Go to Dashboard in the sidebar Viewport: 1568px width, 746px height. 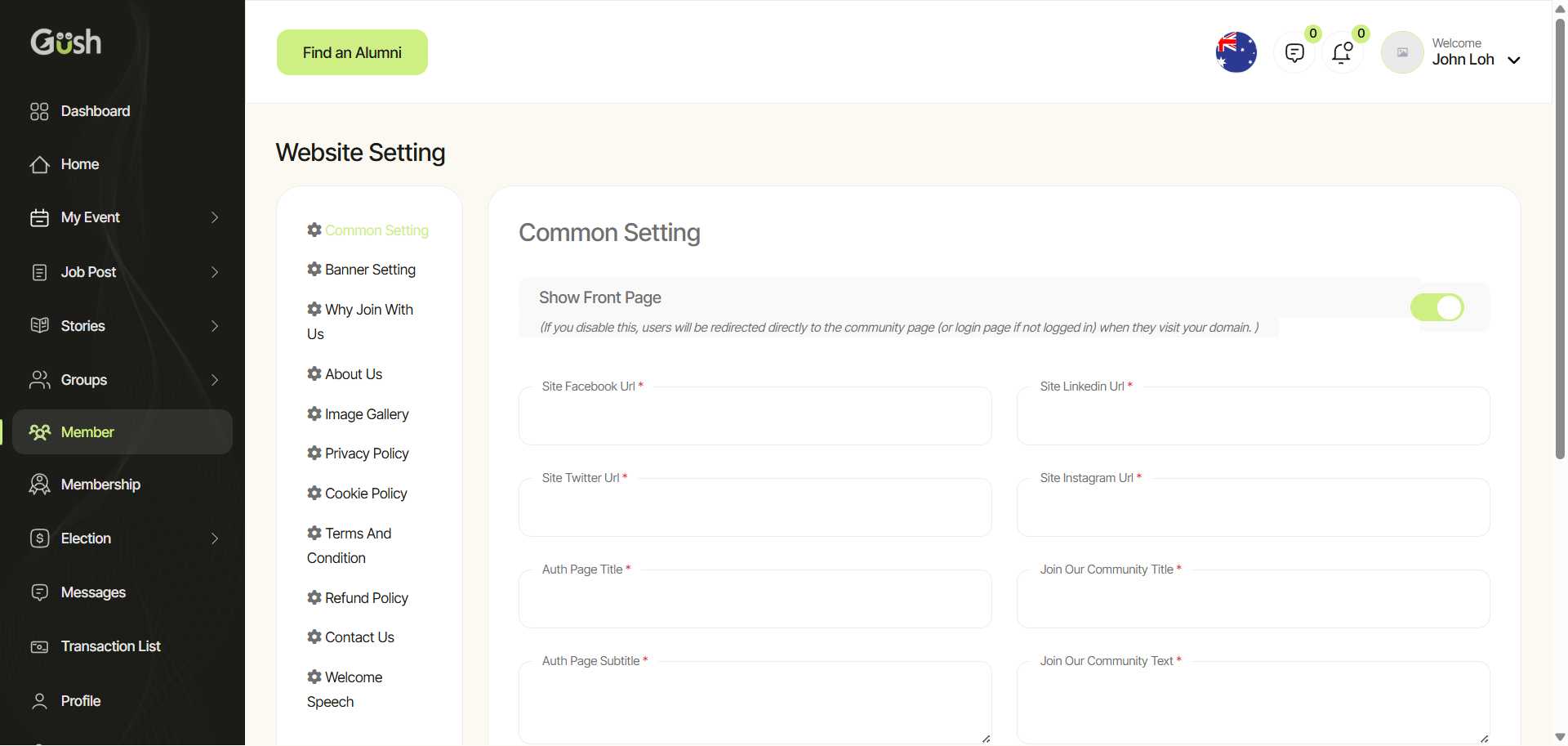[96, 111]
